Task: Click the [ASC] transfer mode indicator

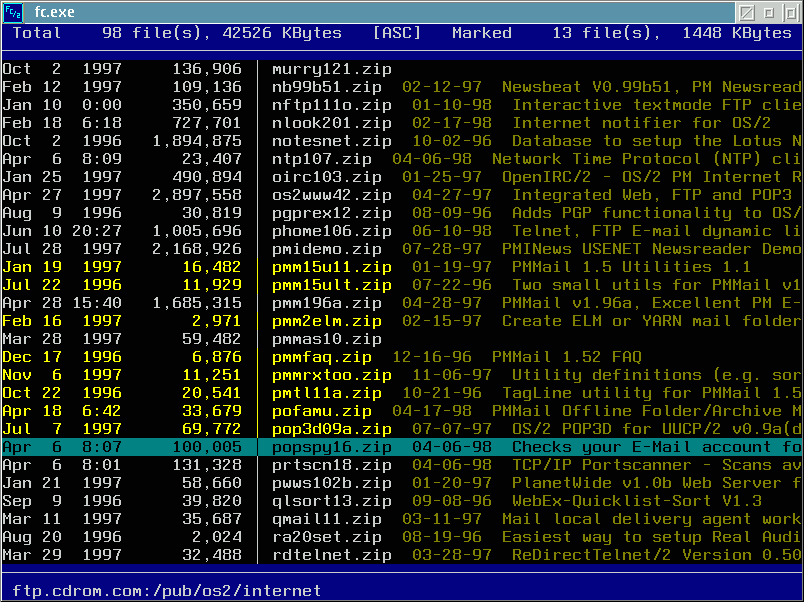Action: [x=397, y=33]
